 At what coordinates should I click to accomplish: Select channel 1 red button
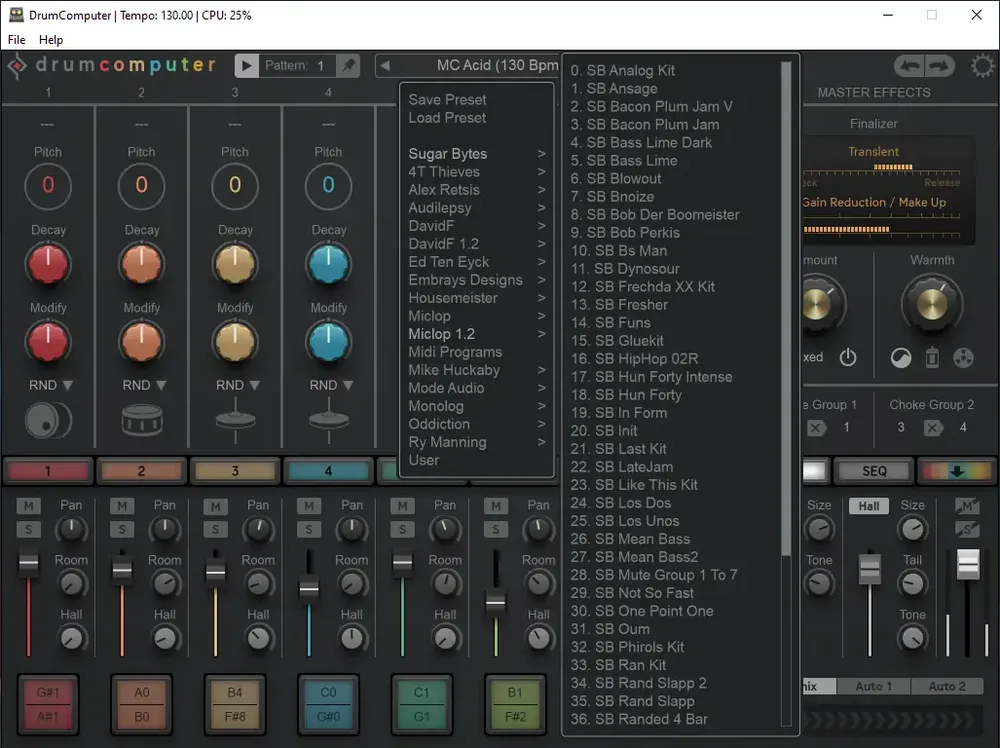click(x=48, y=471)
